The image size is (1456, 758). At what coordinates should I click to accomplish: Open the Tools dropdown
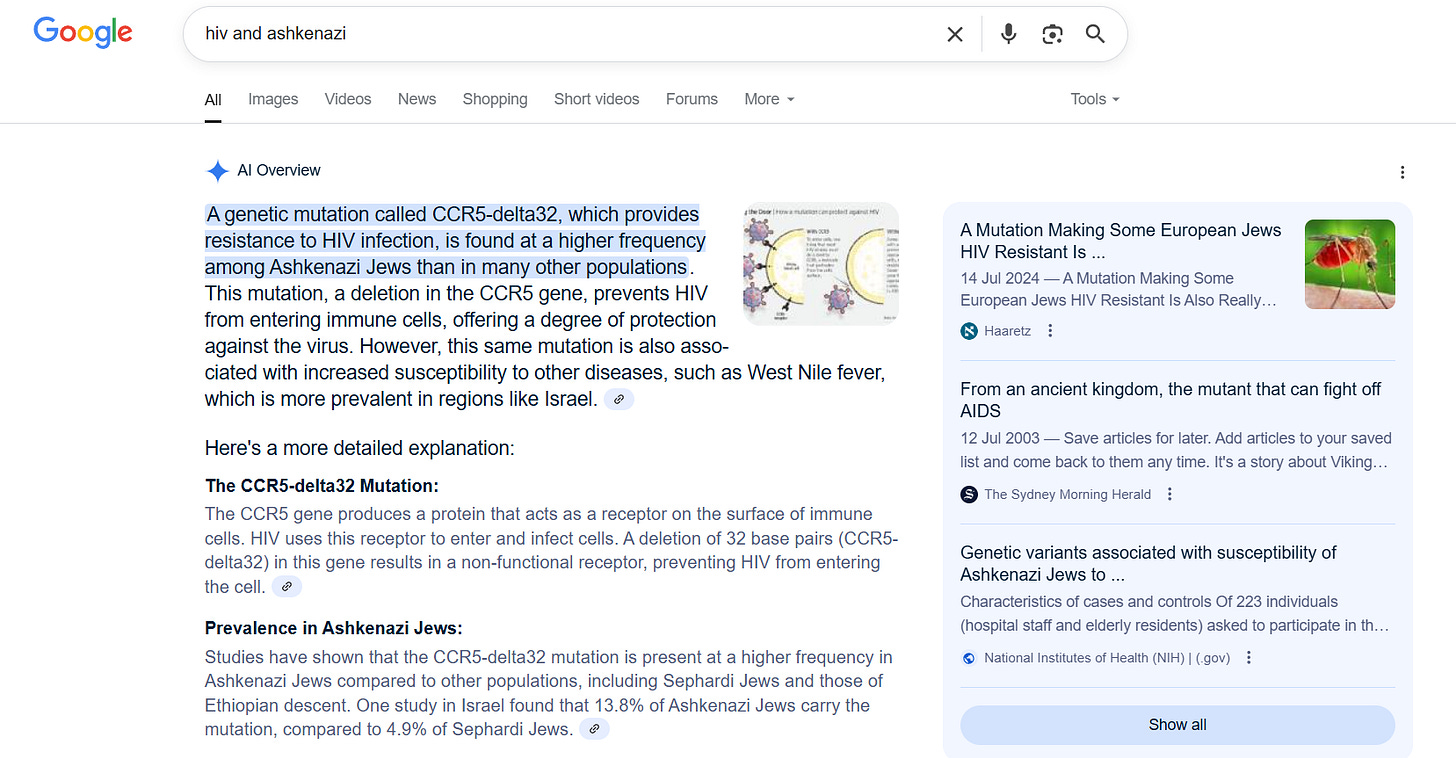point(1095,99)
